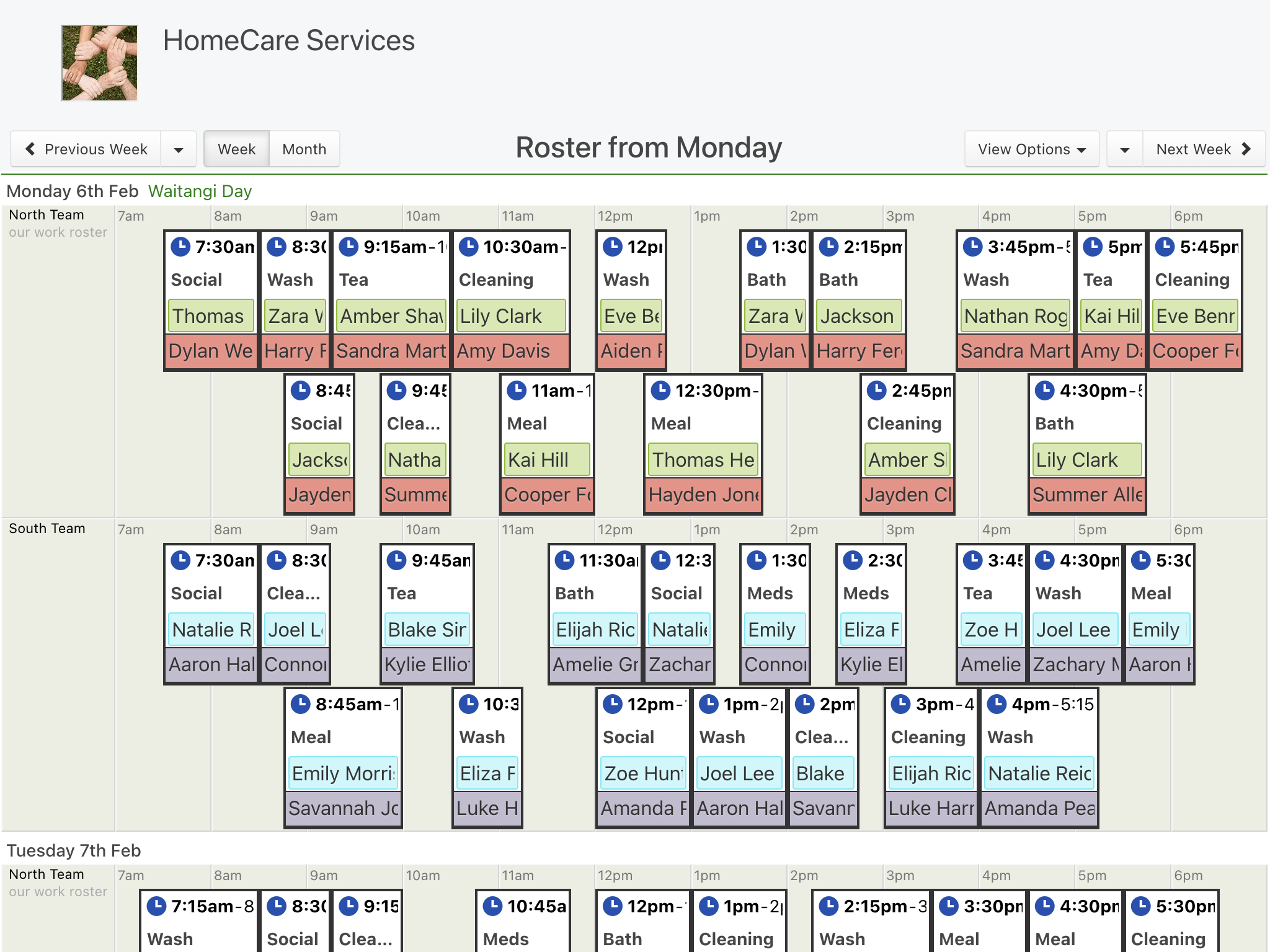Go to the Previous Week
This screenshot has height=952, width=1270.
tap(86, 149)
